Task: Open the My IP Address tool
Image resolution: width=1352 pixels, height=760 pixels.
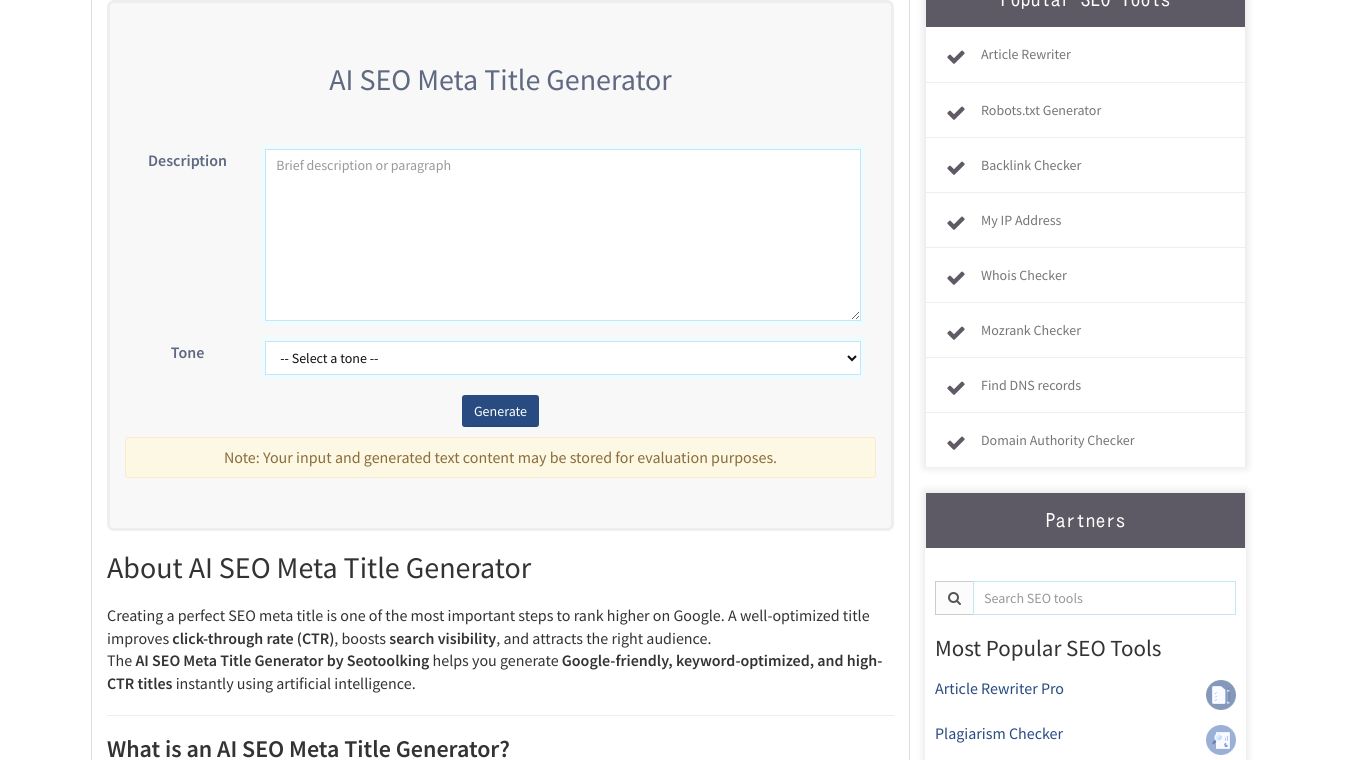Action: [1020, 220]
